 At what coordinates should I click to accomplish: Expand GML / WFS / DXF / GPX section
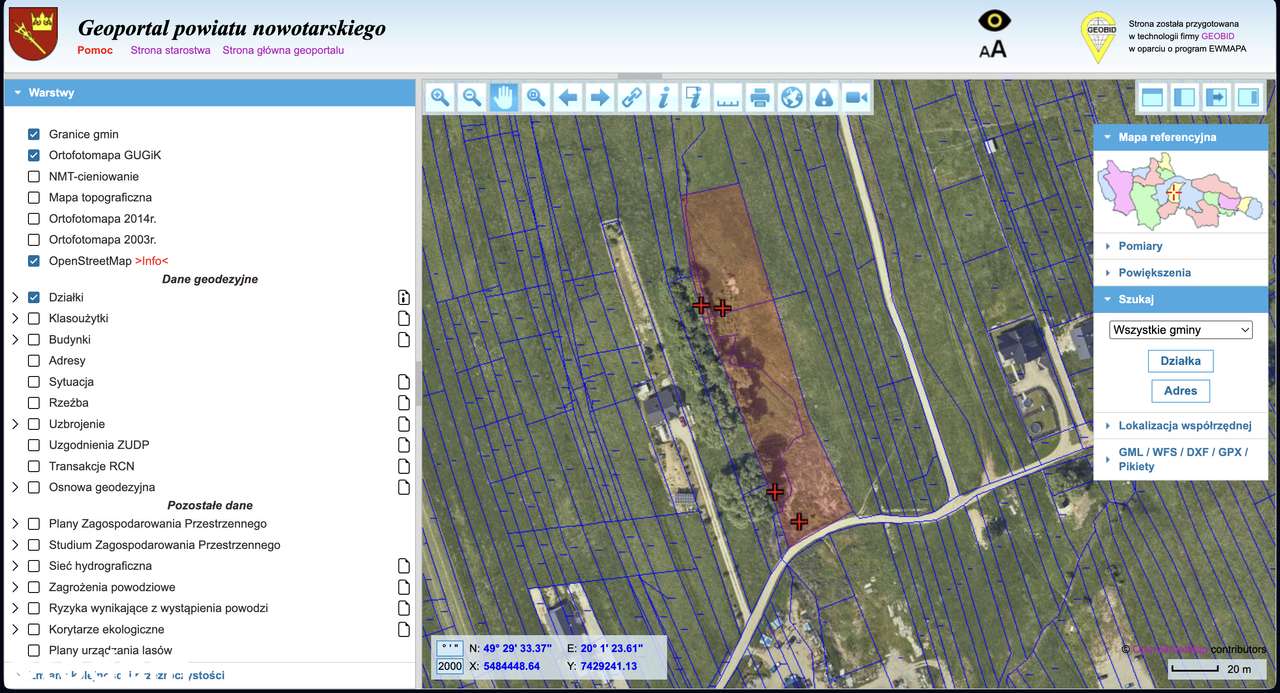(x=1182, y=459)
